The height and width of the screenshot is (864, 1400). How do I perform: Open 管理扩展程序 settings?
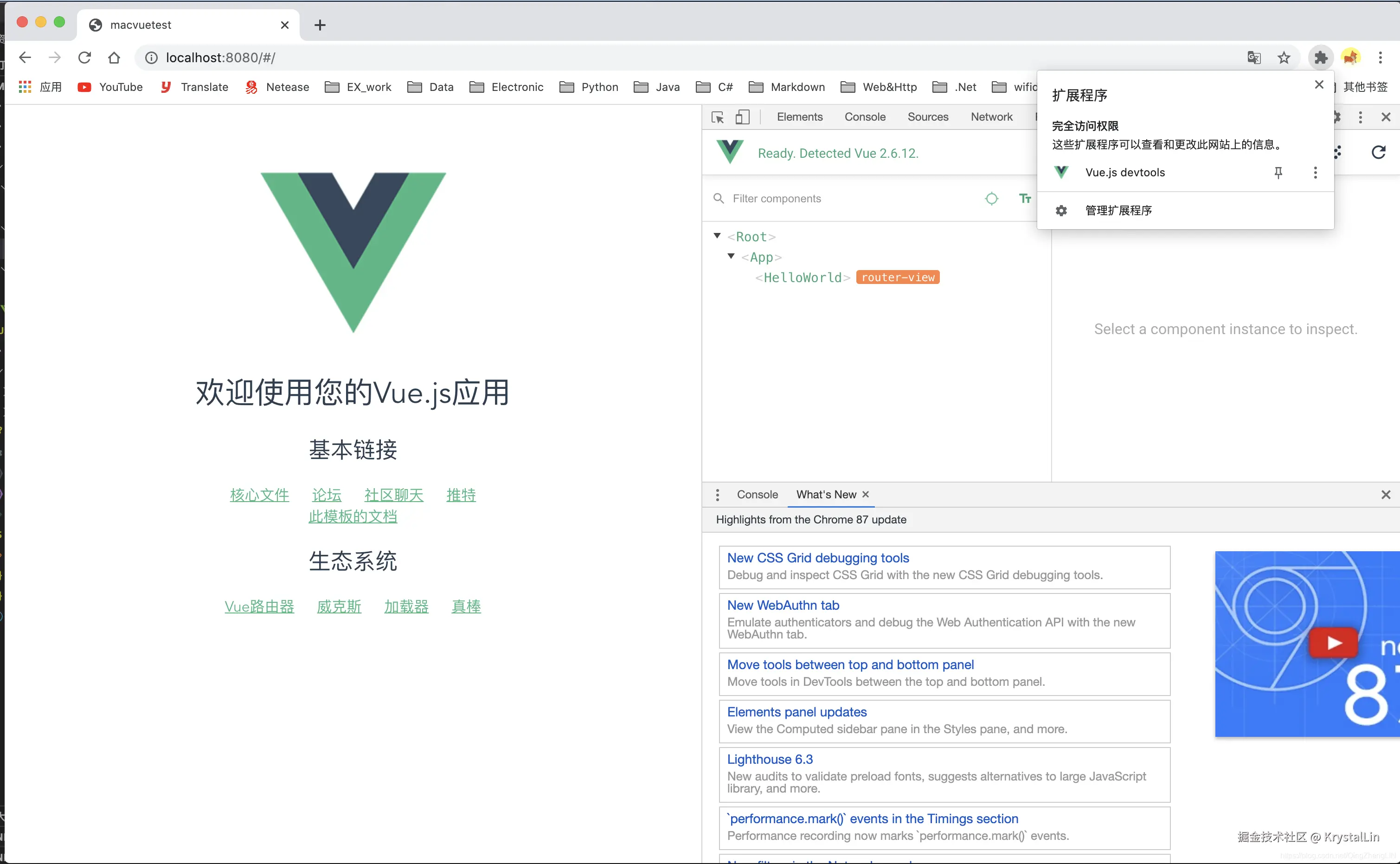1118,210
